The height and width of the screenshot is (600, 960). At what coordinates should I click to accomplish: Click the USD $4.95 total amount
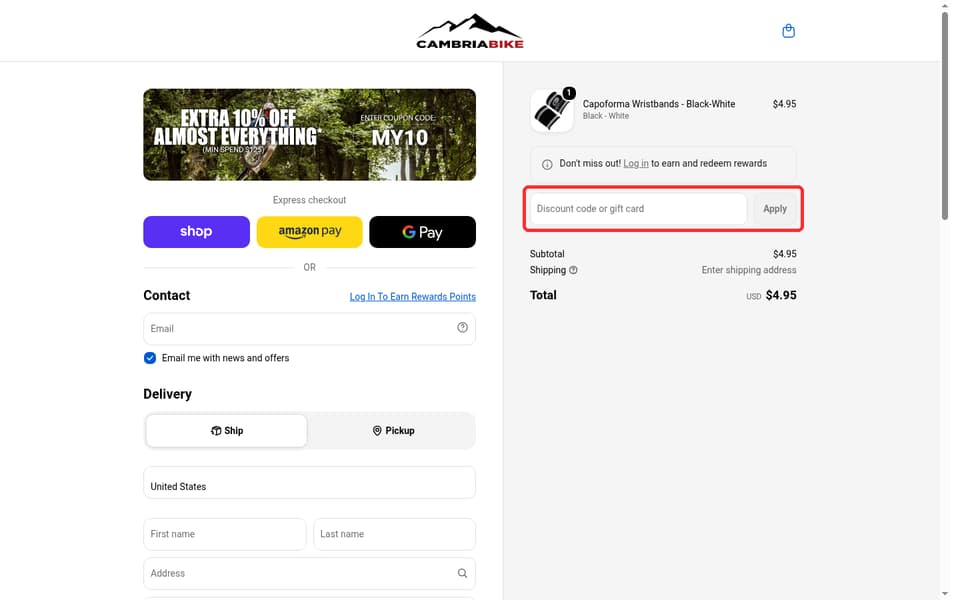(771, 295)
